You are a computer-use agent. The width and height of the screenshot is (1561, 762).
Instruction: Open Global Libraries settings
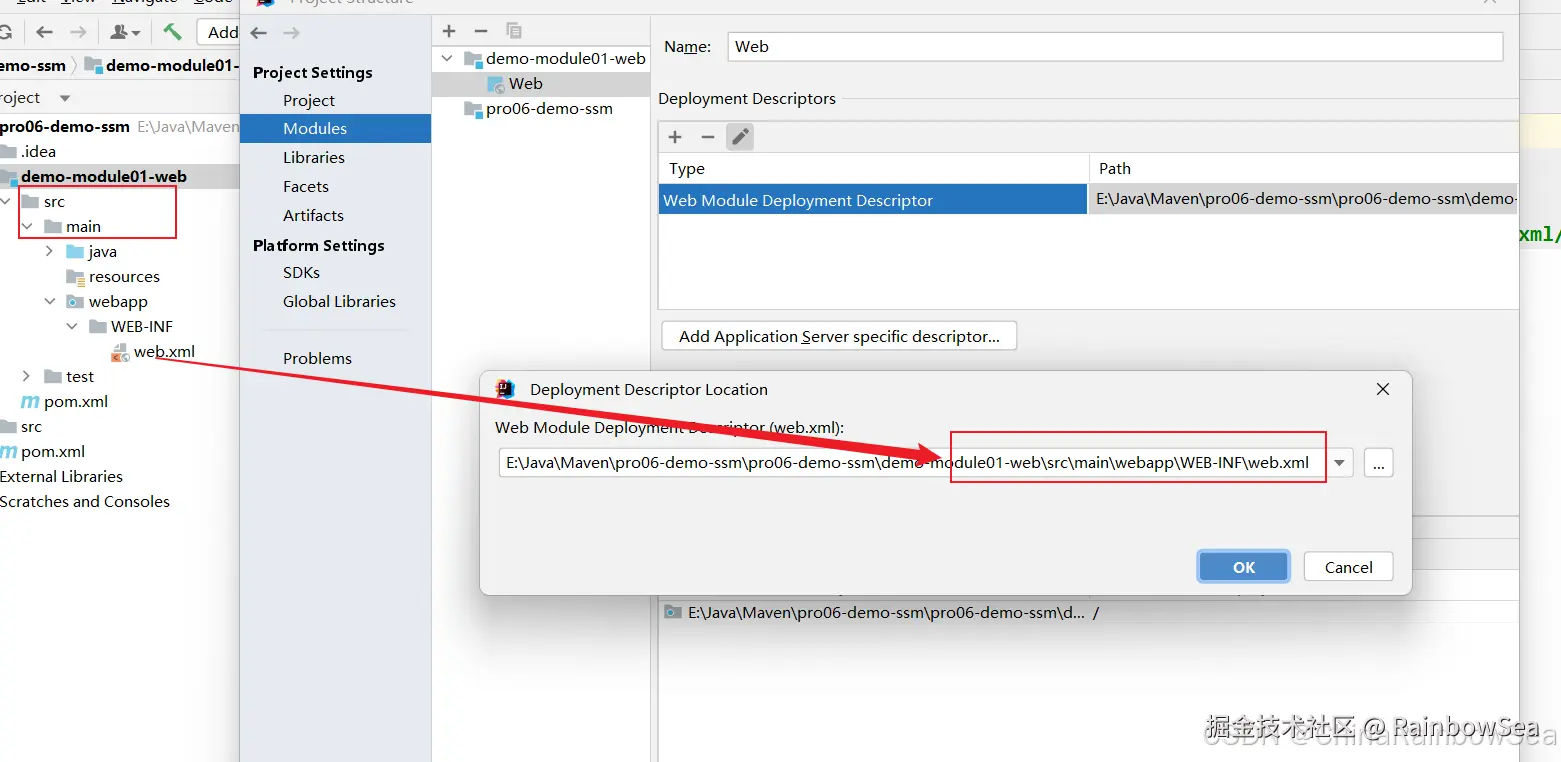point(339,301)
